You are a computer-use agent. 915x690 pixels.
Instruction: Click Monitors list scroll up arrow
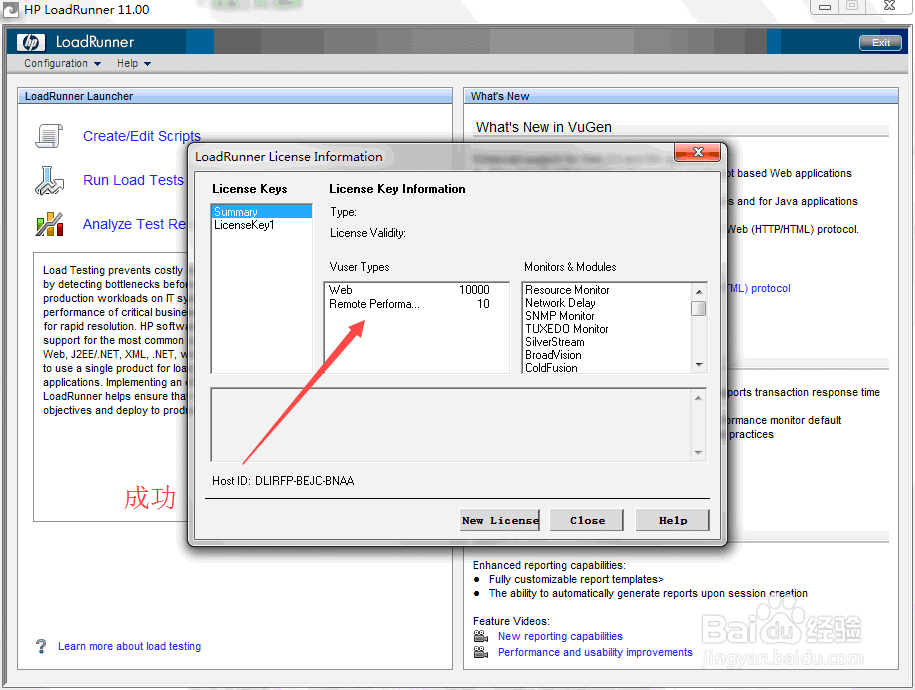pyautogui.click(x=699, y=291)
